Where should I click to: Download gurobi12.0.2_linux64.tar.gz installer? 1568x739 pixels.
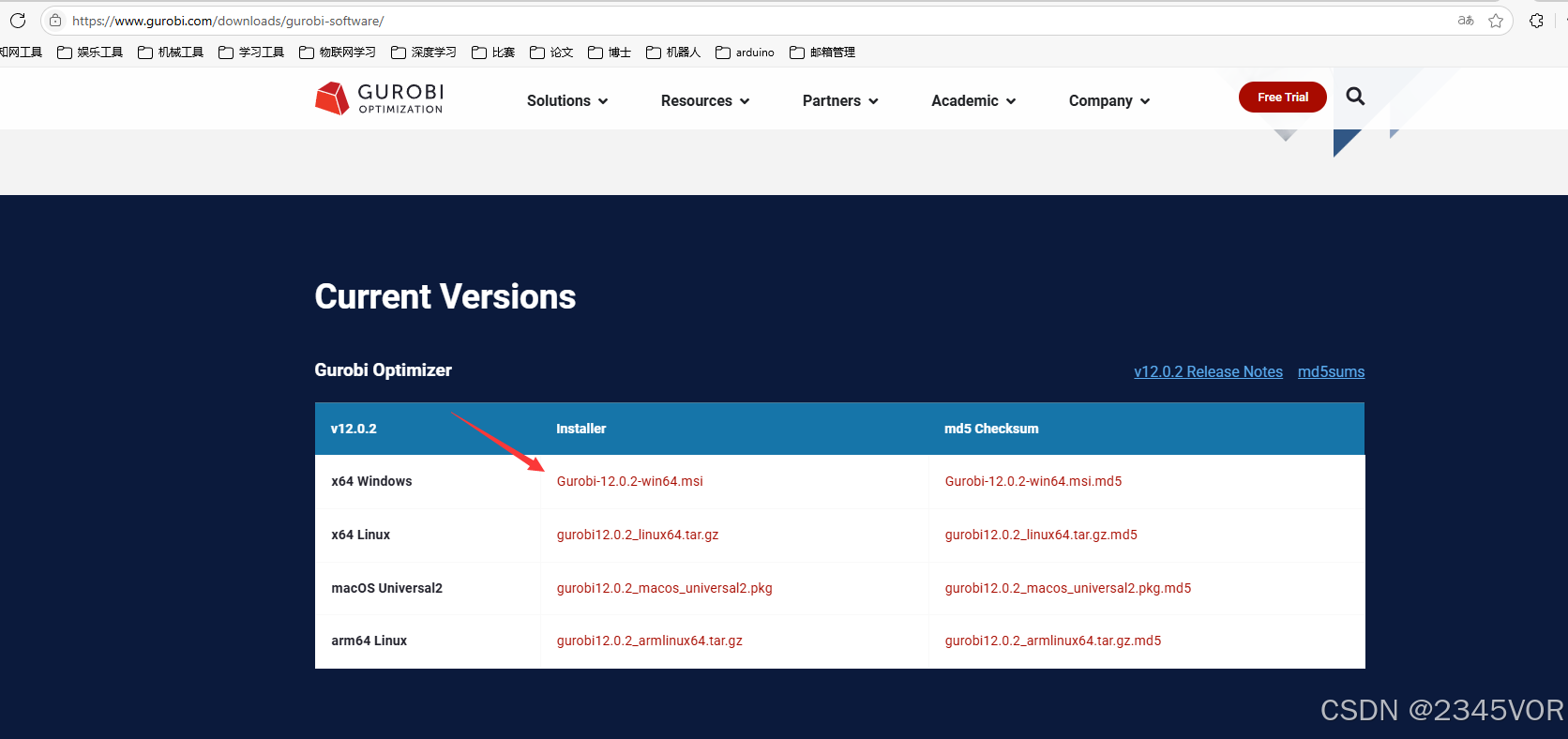coord(638,535)
